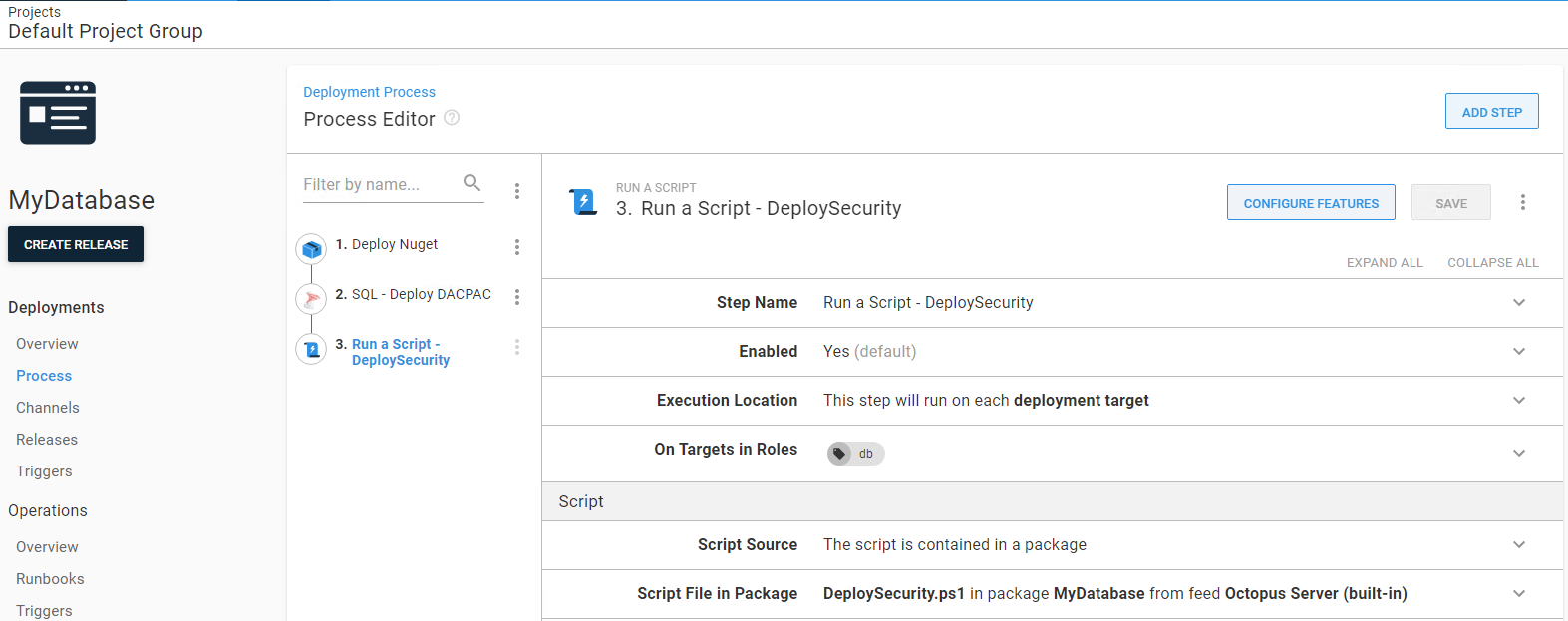Open Default Project Group link
The image size is (1568, 621).
click(106, 31)
